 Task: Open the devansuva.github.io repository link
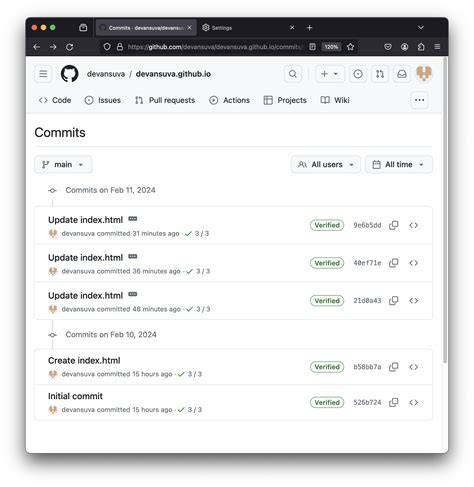click(x=173, y=74)
